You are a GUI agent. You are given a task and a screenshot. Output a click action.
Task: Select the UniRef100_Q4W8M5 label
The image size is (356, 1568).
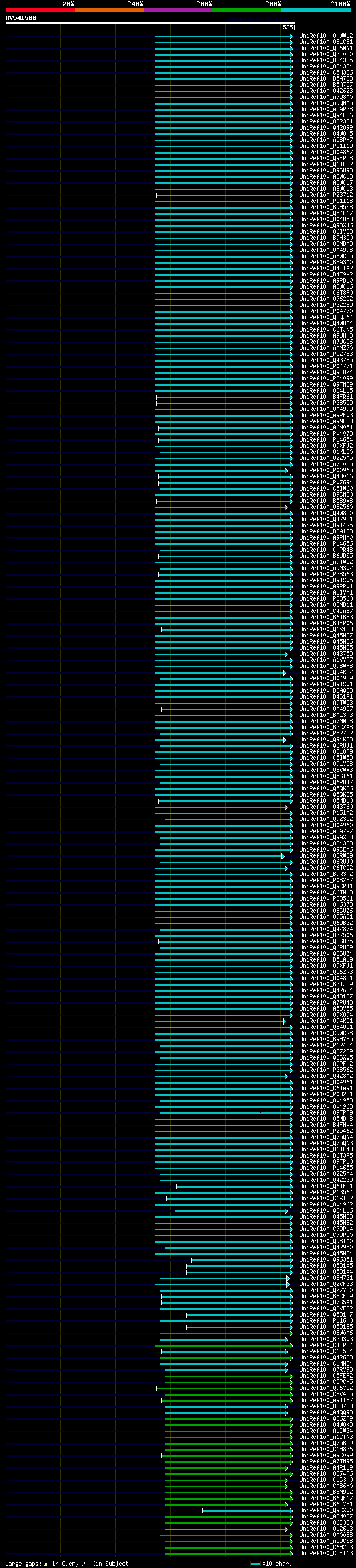click(325, 134)
